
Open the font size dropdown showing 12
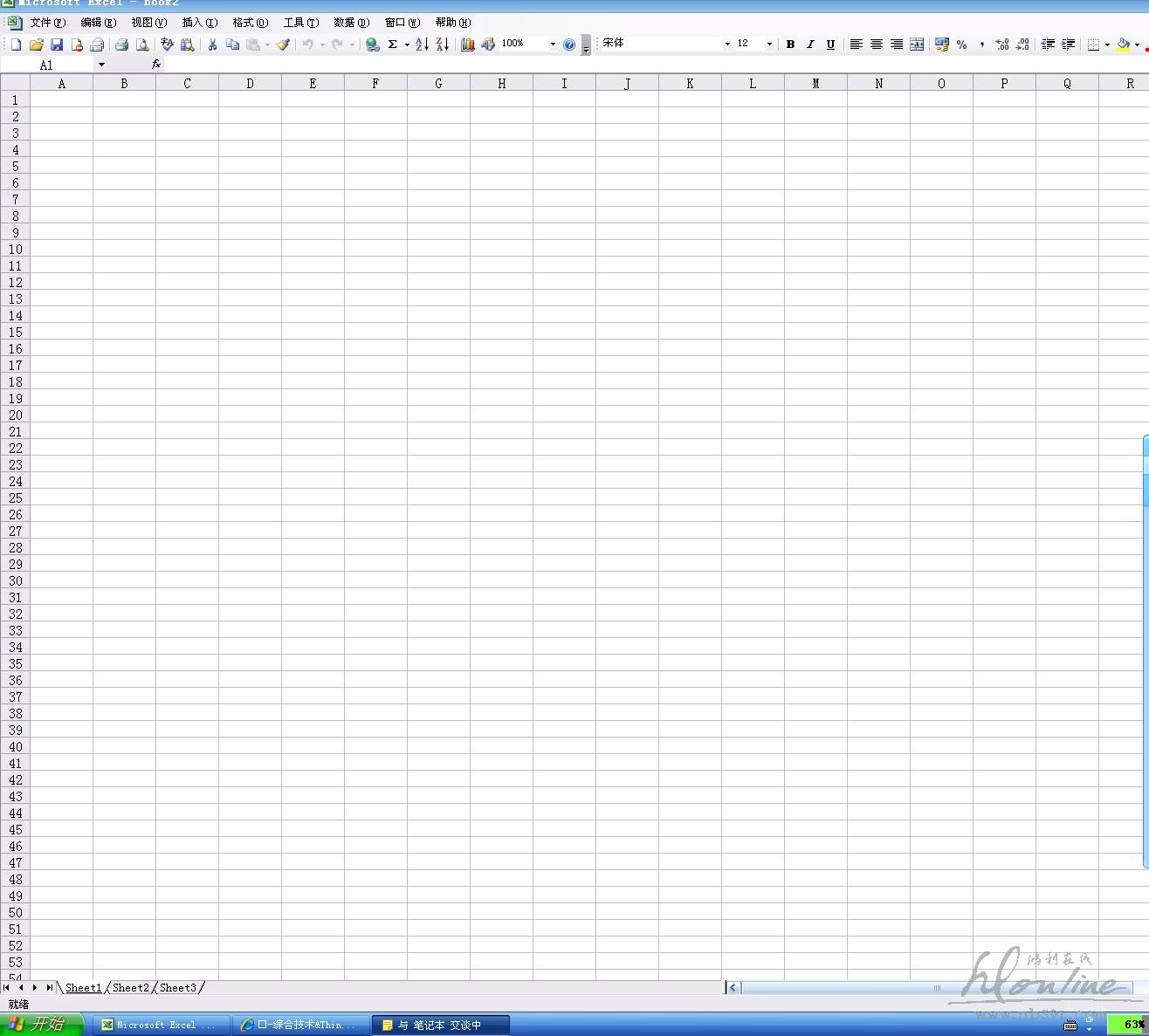[769, 45]
